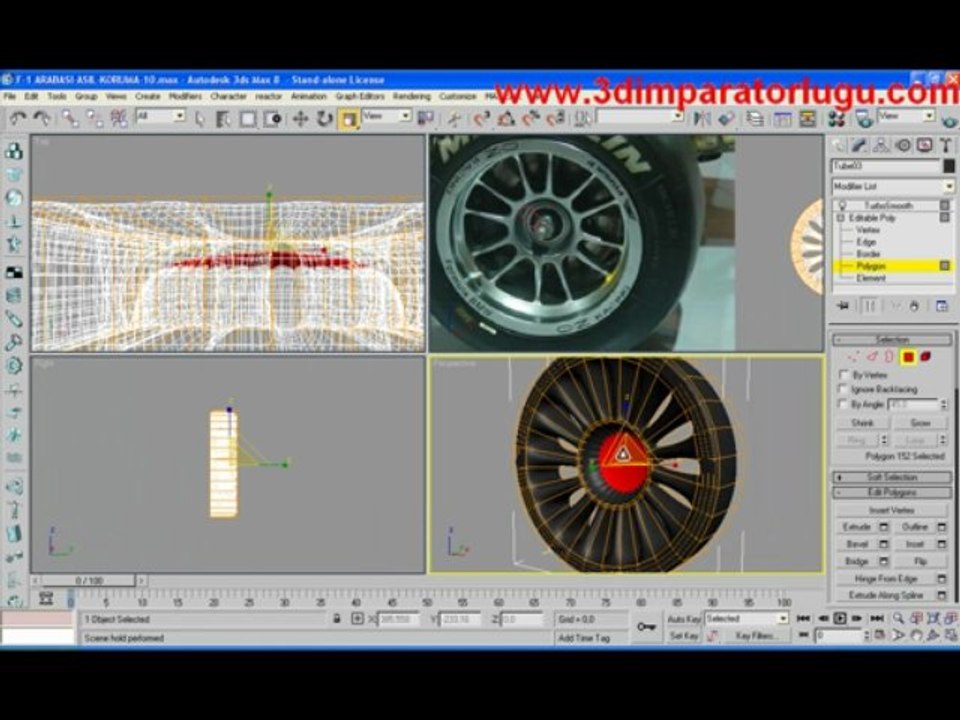Click the Bevel button
The width and height of the screenshot is (960, 720).
pos(857,544)
